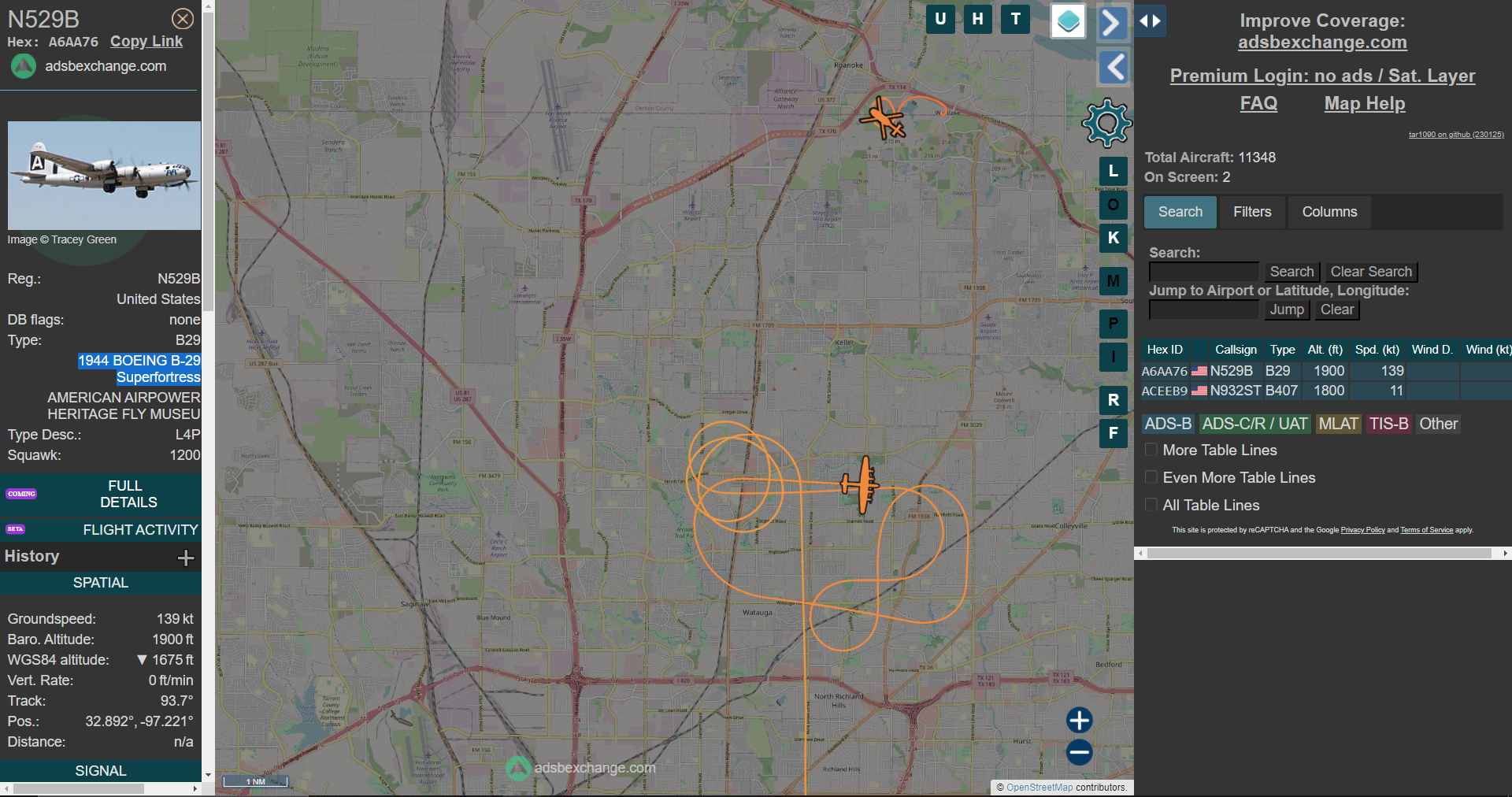
Task: Click the R map button
Action: (1114, 400)
